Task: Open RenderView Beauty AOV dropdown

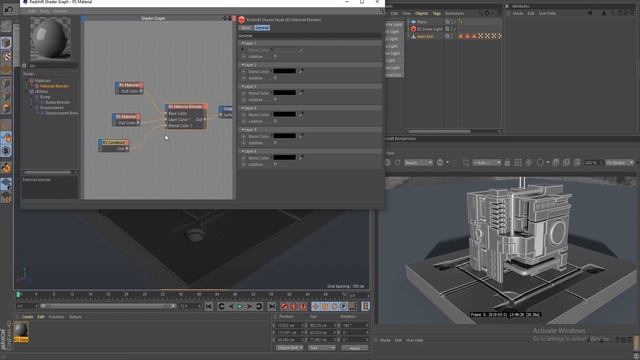Action: coord(418,162)
